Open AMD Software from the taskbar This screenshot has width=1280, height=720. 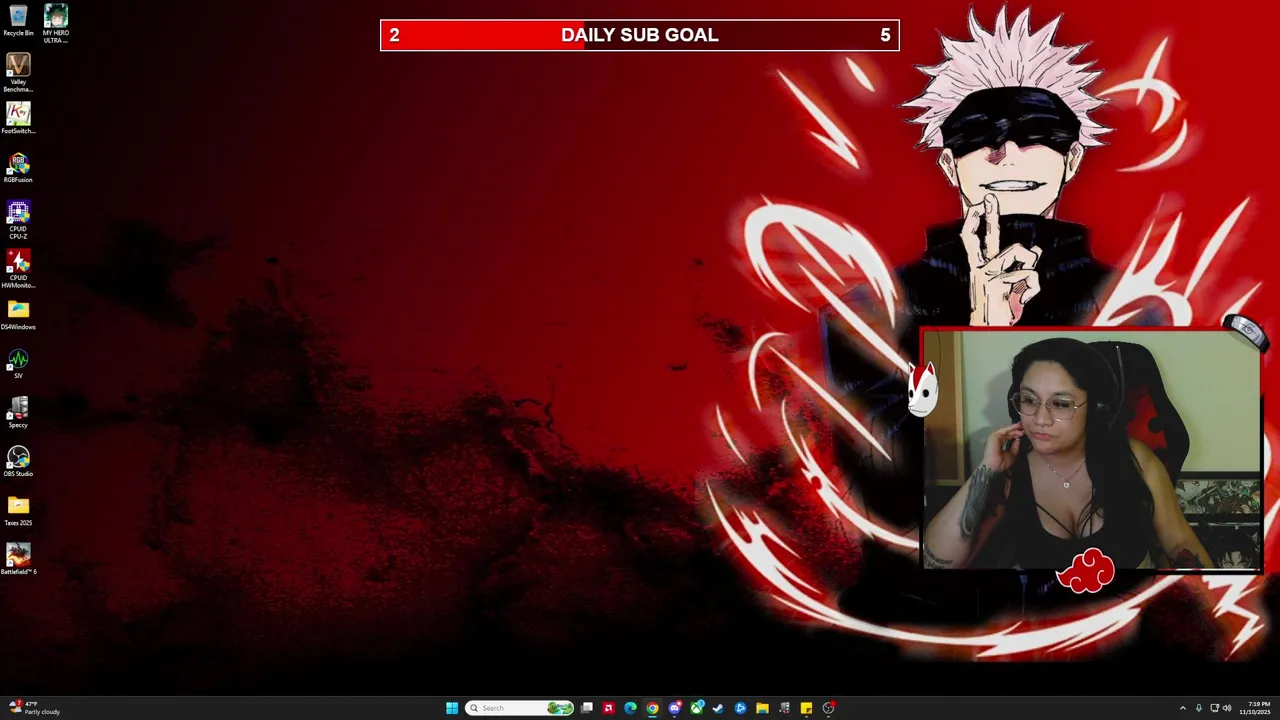point(608,708)
